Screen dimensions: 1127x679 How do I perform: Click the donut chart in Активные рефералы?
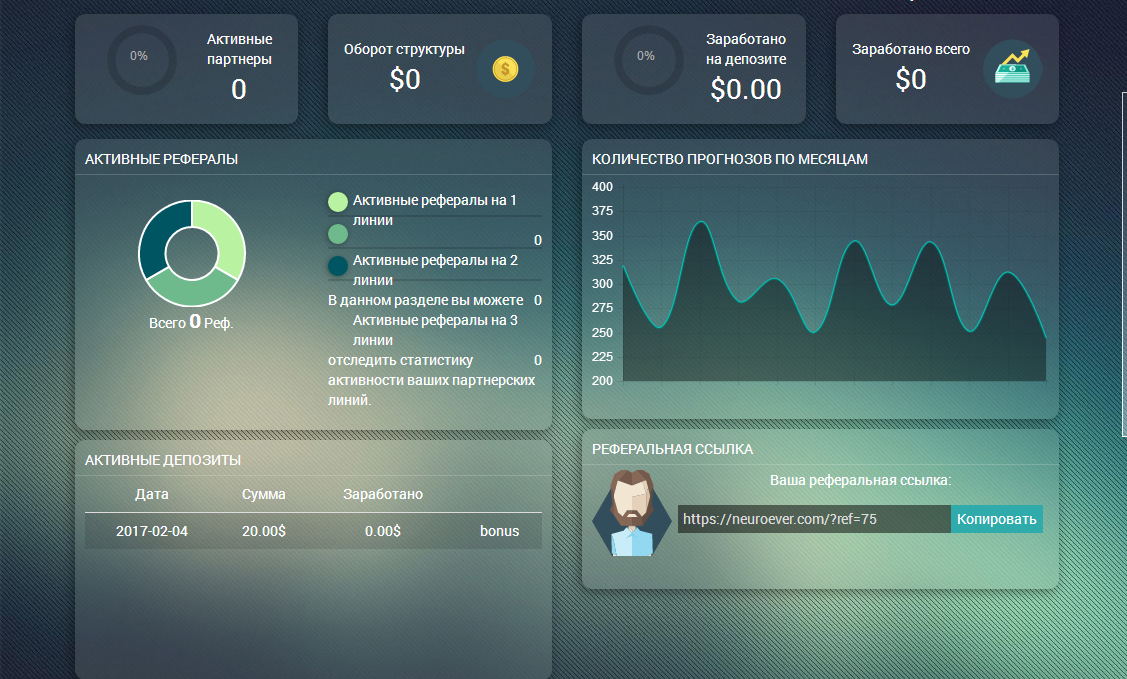click(191, 253)
